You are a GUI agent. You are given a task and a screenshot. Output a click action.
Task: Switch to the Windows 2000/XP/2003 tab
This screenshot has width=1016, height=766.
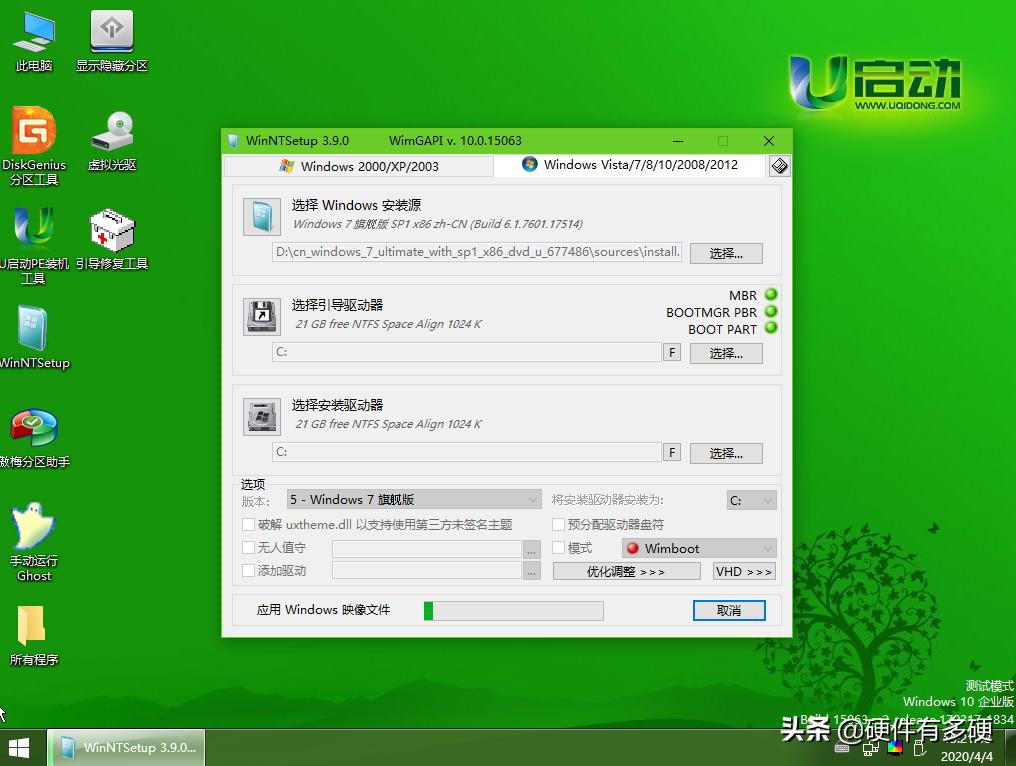coord(370,165)
